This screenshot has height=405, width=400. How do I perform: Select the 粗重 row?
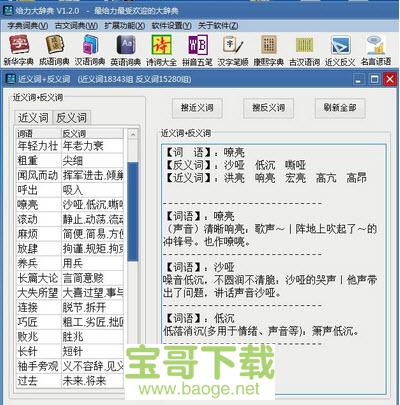tap(70, 161)
